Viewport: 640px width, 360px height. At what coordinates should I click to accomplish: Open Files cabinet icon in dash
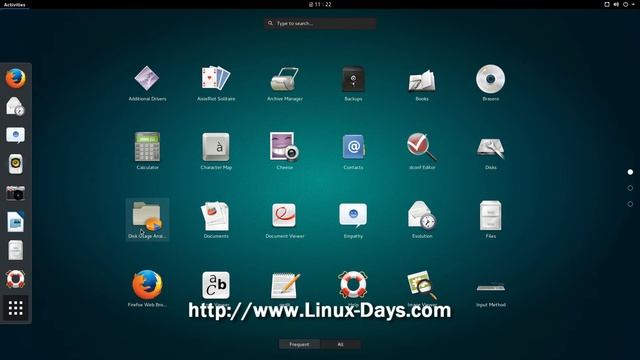coord(16,250)
